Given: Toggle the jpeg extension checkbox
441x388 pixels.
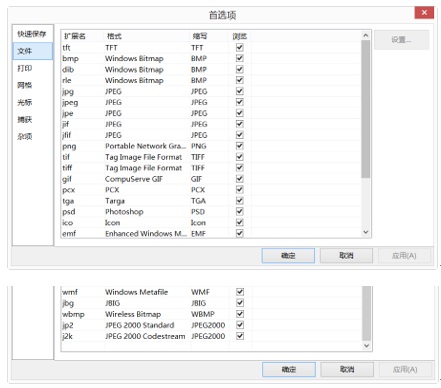Looking at the screenshot, I should [239, 102].
